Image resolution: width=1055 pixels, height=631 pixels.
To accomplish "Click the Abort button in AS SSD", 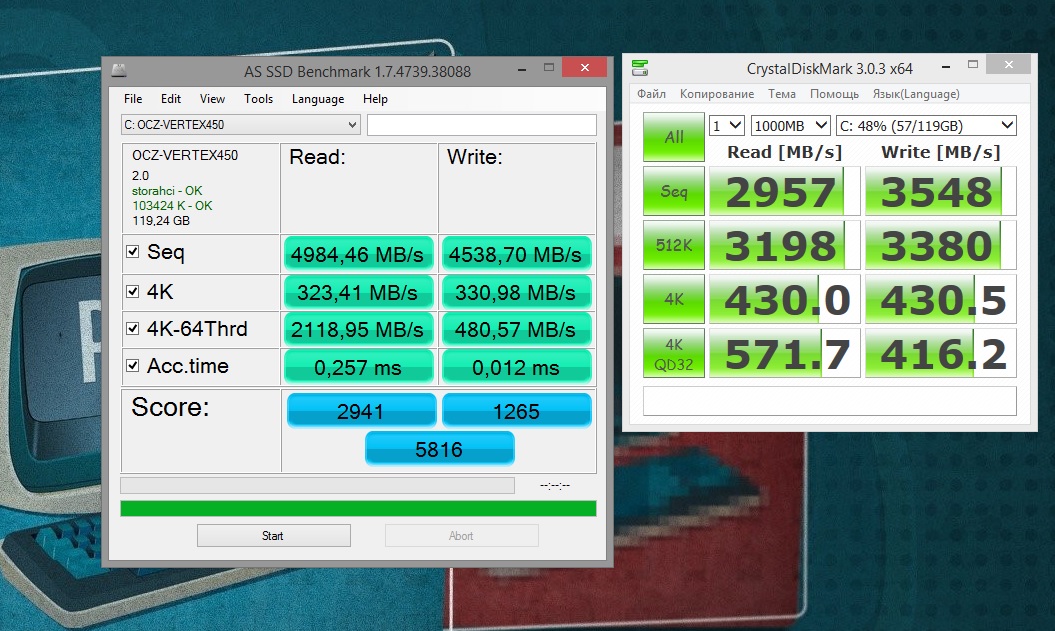I will [462, 535].
